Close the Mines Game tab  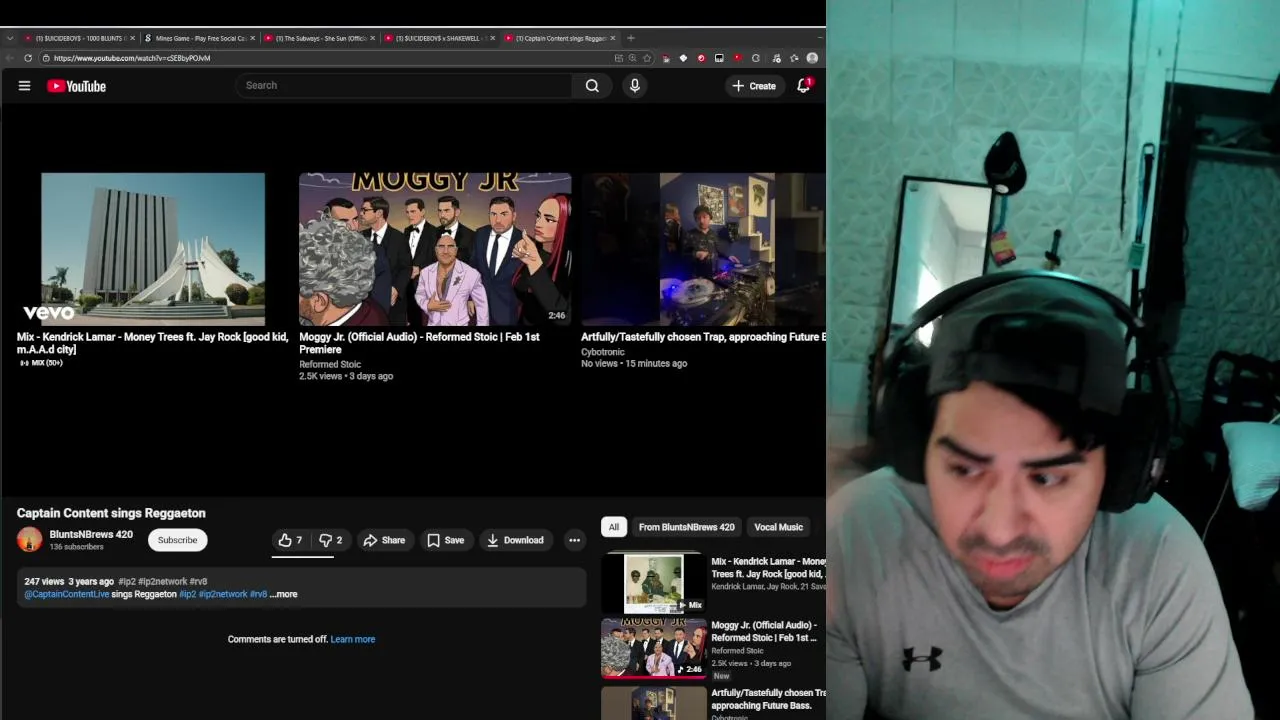tap(252, 38)
